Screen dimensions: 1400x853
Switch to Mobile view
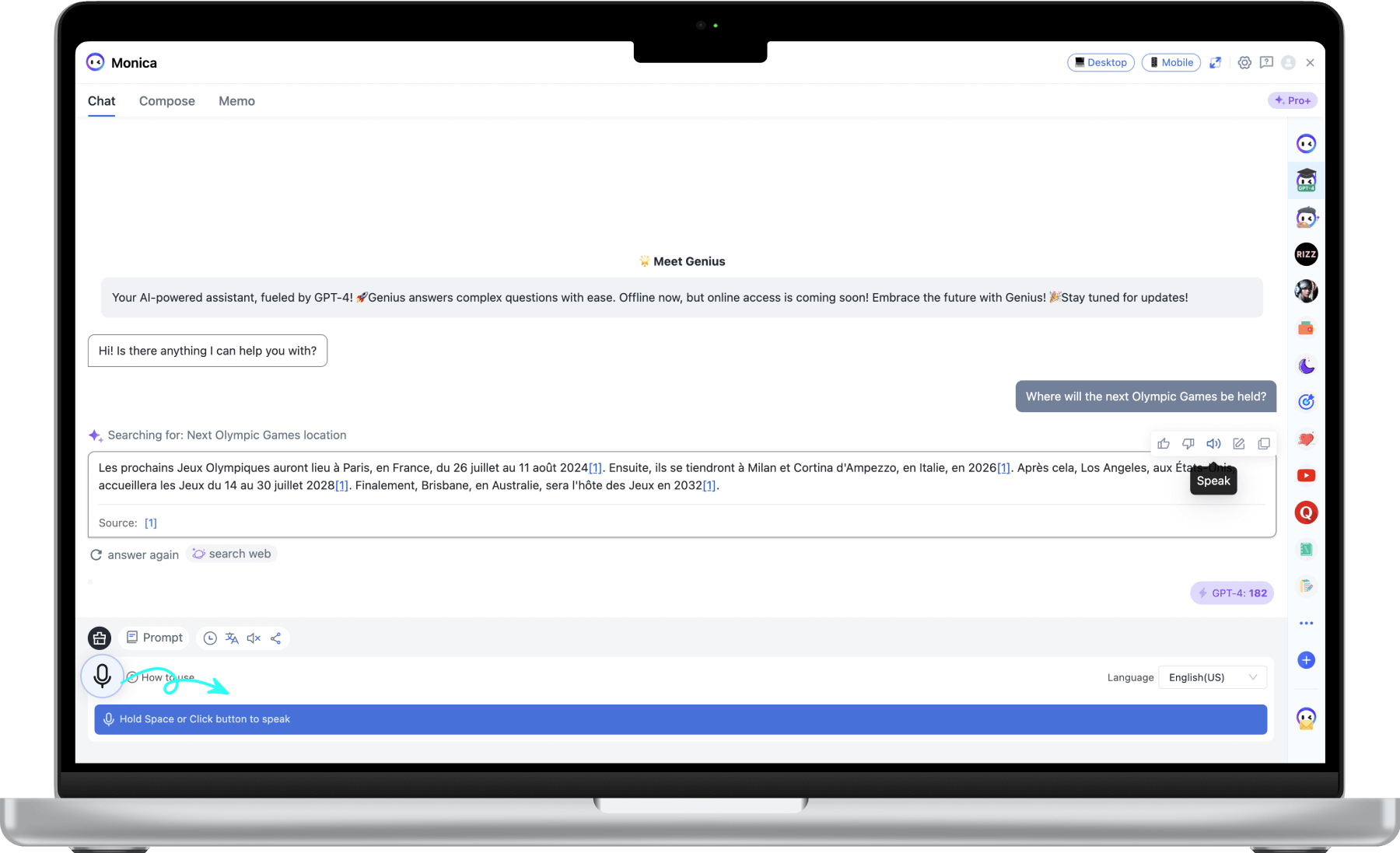(x=1171, y=62)
